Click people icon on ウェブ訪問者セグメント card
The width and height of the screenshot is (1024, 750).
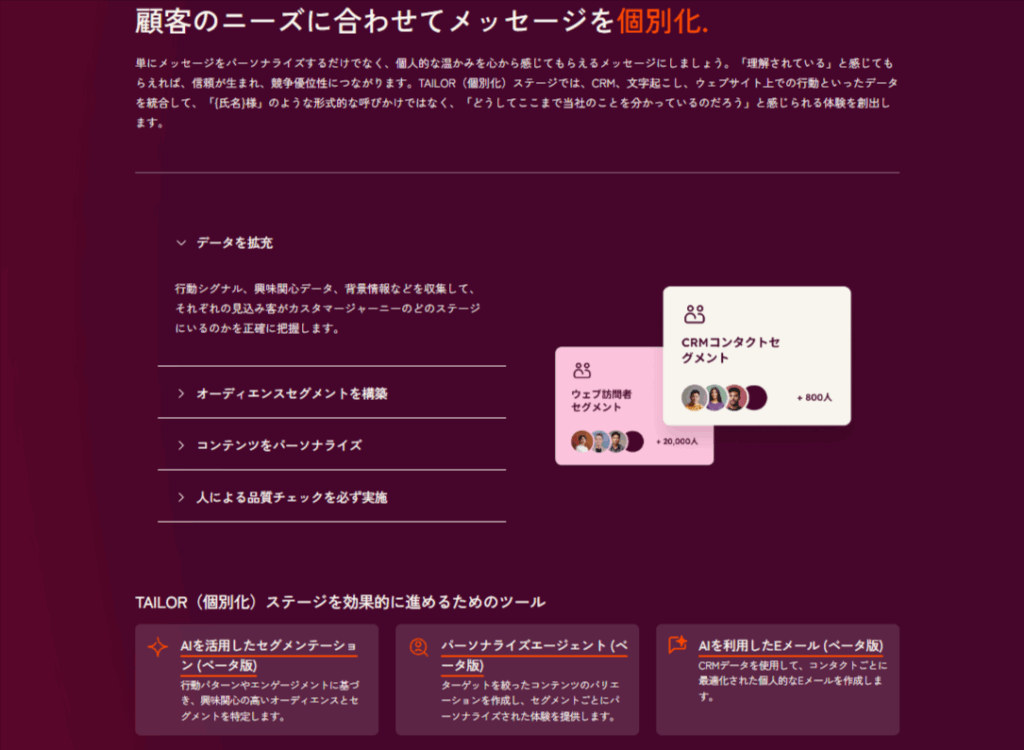pos(582,370)
